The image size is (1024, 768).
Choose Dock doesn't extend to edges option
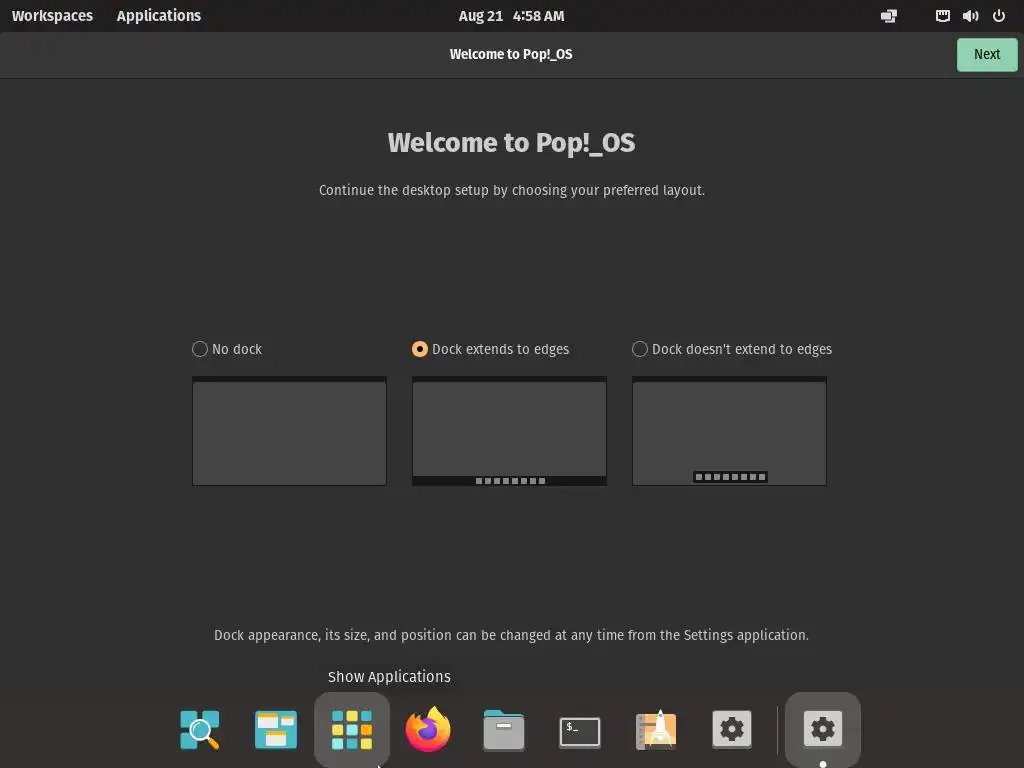pos(732,349)
